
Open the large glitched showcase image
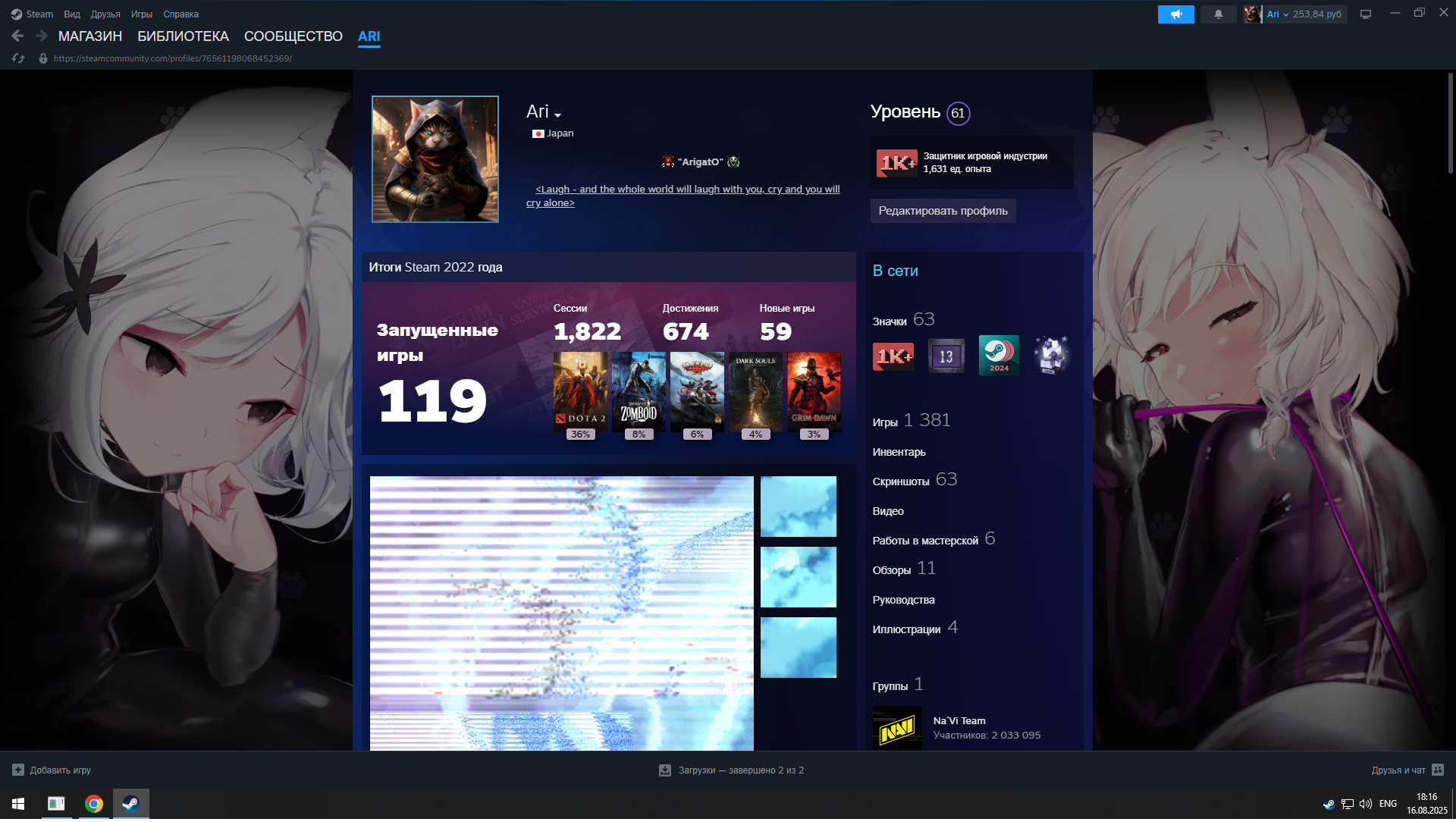click(562, 613)
